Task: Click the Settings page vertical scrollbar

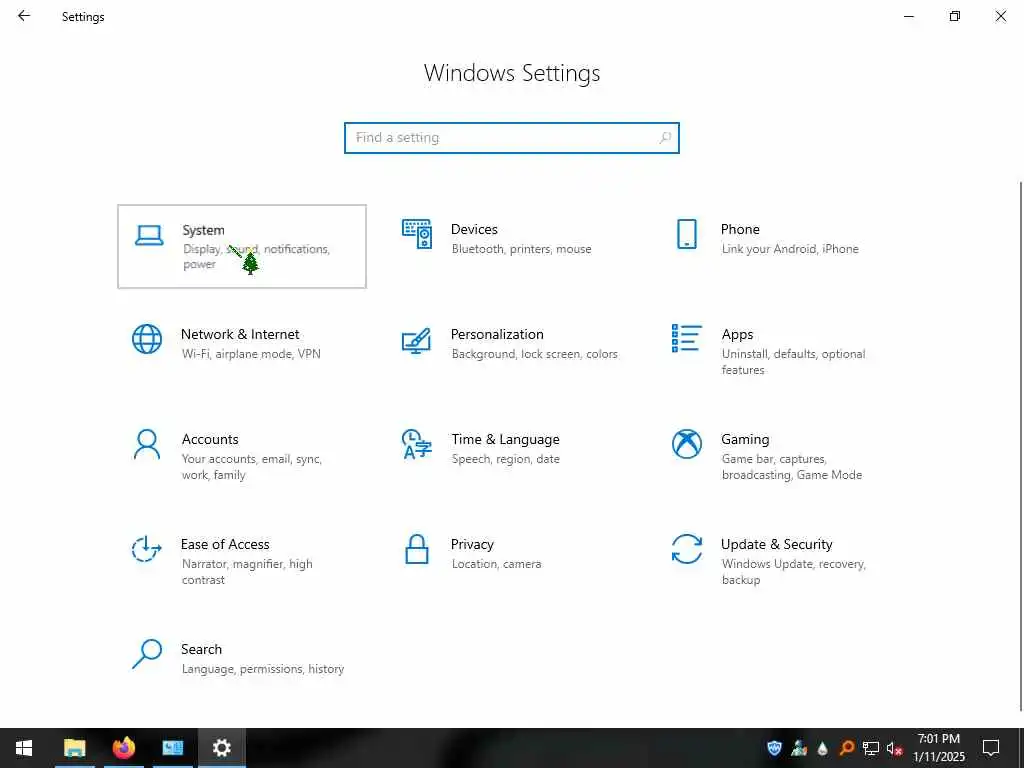Action: click(1020, 447)
